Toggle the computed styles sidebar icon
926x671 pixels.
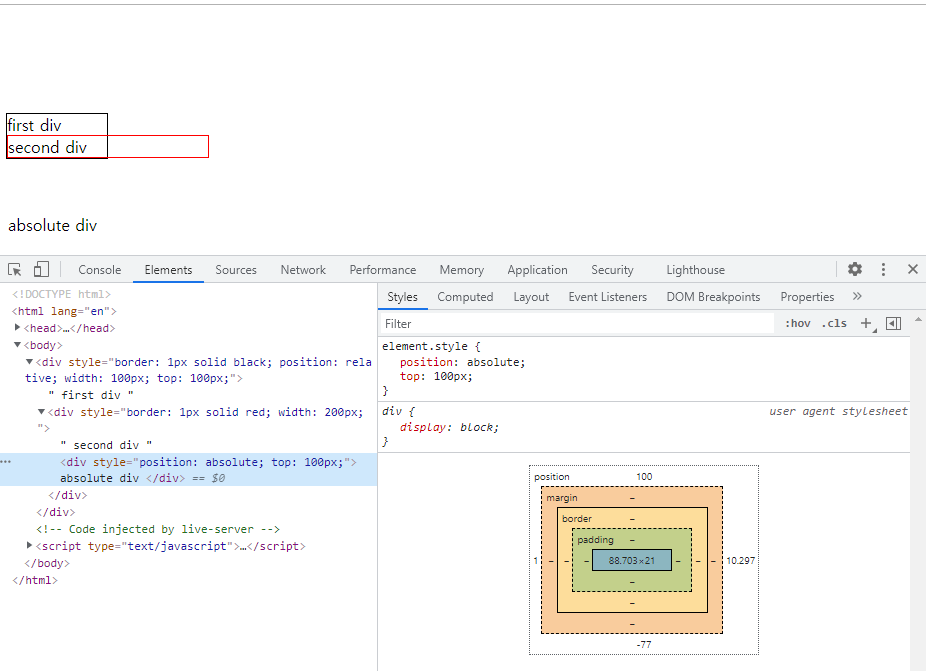point(894,323)
